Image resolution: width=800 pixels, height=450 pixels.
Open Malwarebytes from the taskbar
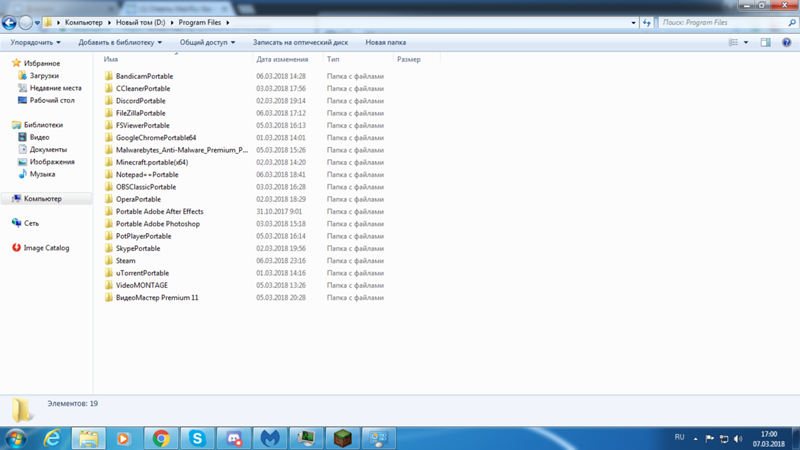(x=270, y=438)
